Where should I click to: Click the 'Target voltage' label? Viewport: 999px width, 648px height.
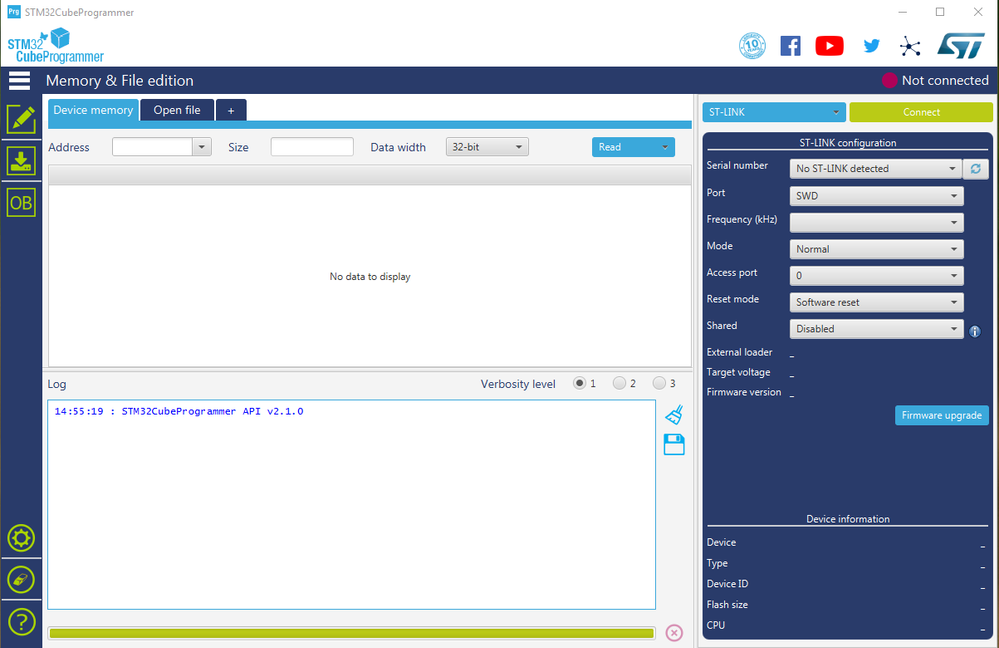pyautogui.click(x=738, y=372)
